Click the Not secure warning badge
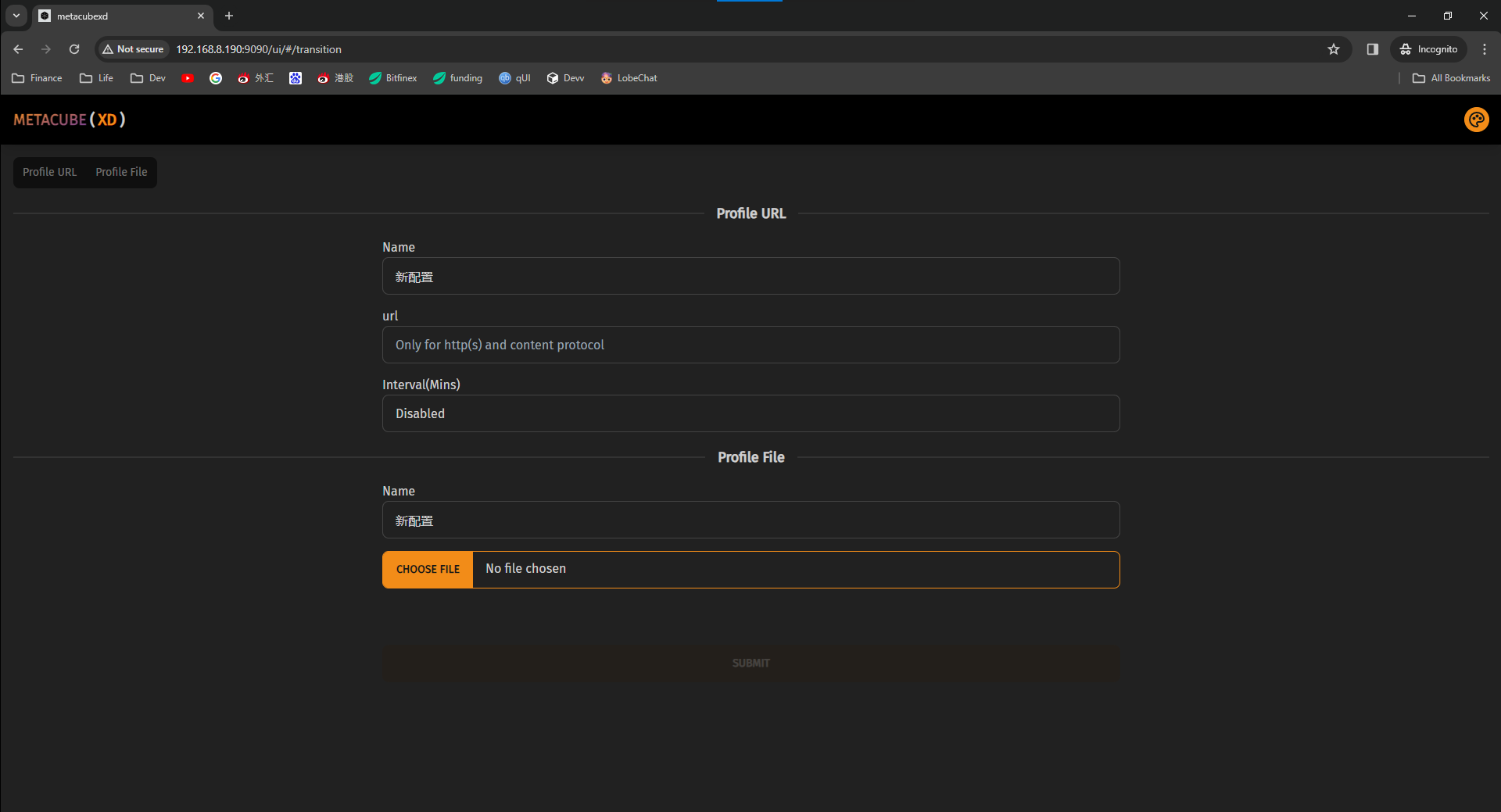This screenshot has width=1501, height=812. pos(133,49)
